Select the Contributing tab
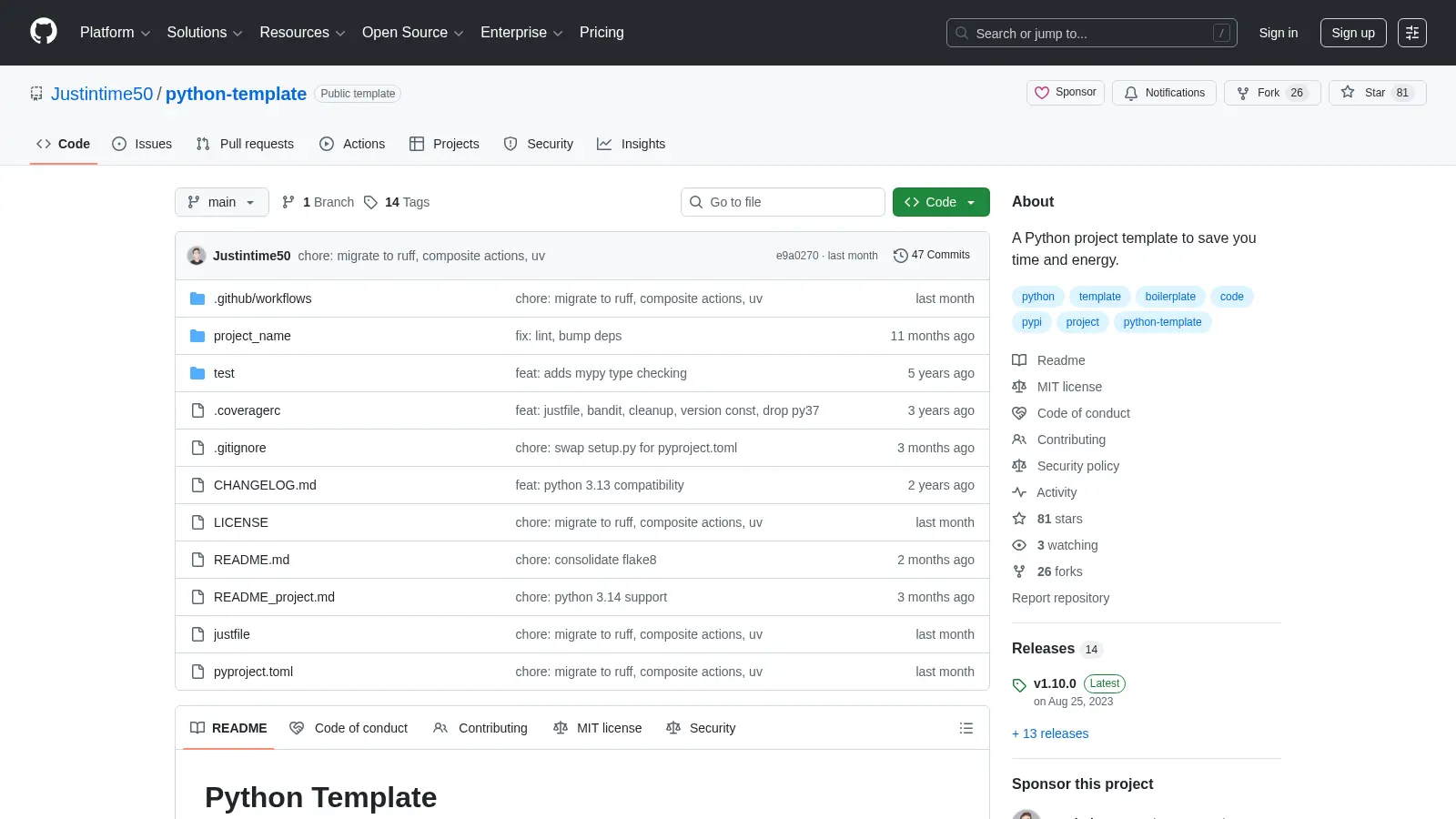 pos(480,728)
